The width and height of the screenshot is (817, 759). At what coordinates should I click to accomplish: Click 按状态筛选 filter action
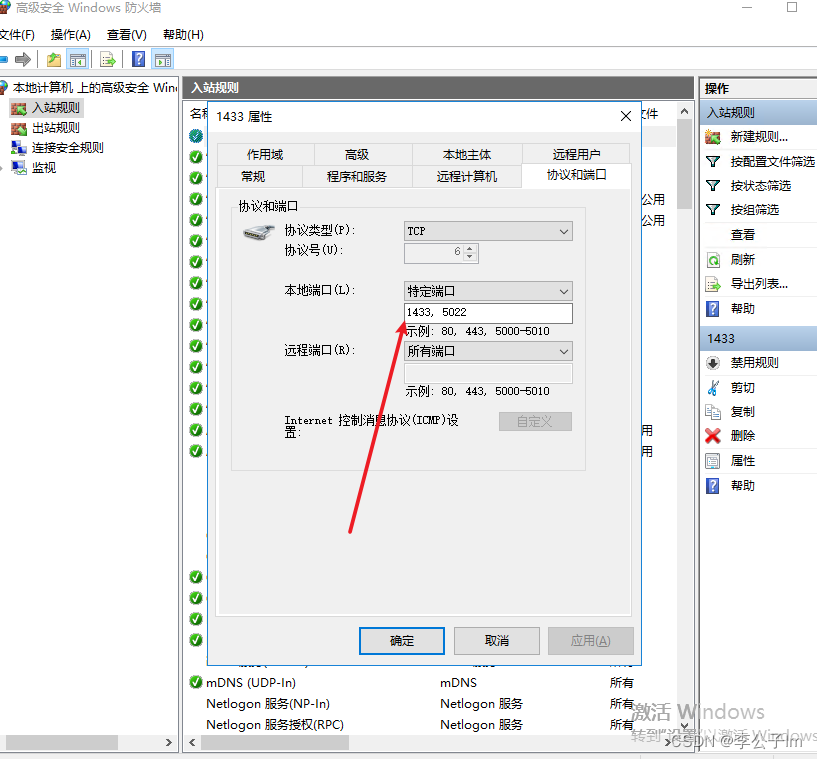point(759,185)
